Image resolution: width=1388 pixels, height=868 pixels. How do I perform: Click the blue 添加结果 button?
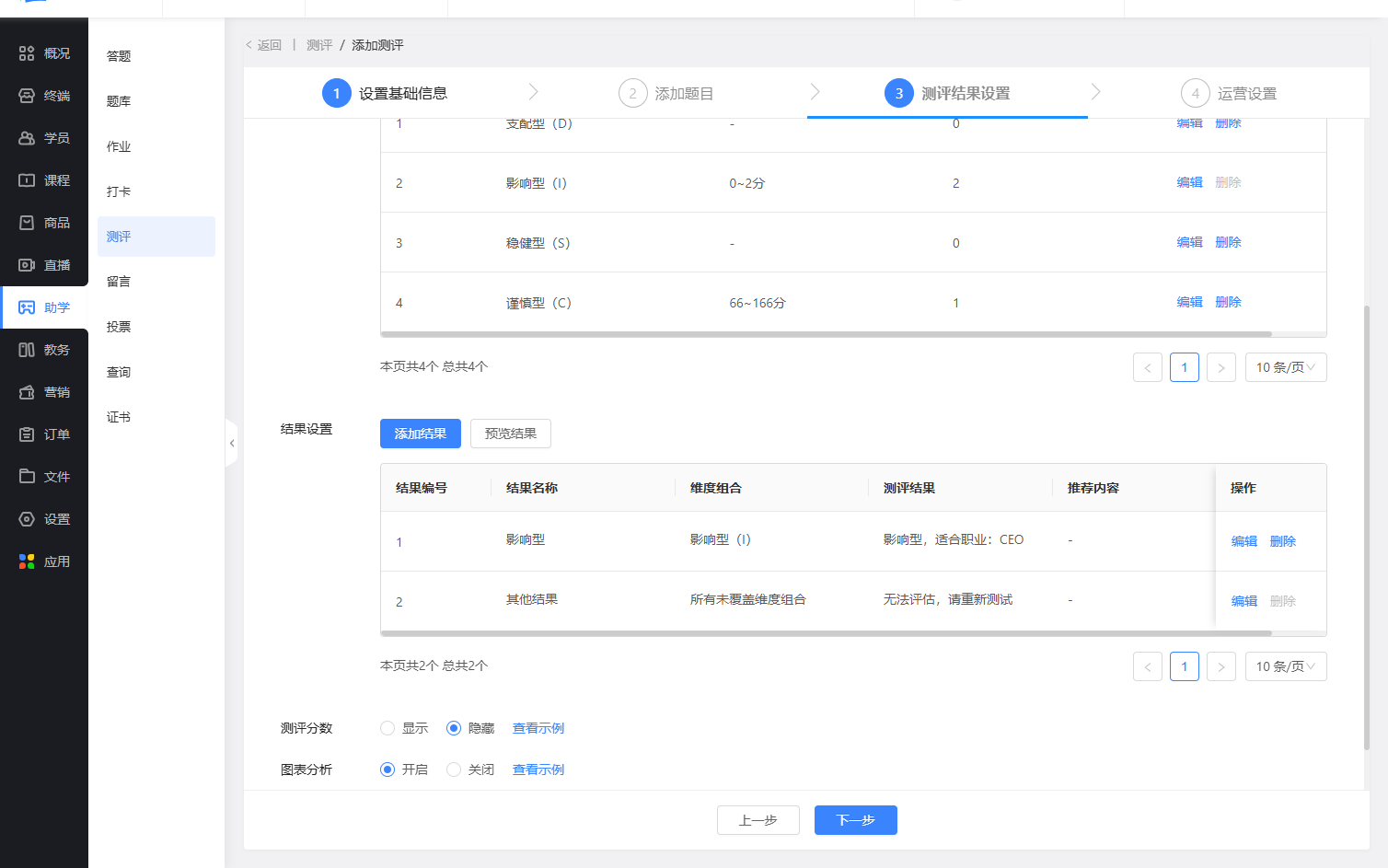click(x=420, y=434)
